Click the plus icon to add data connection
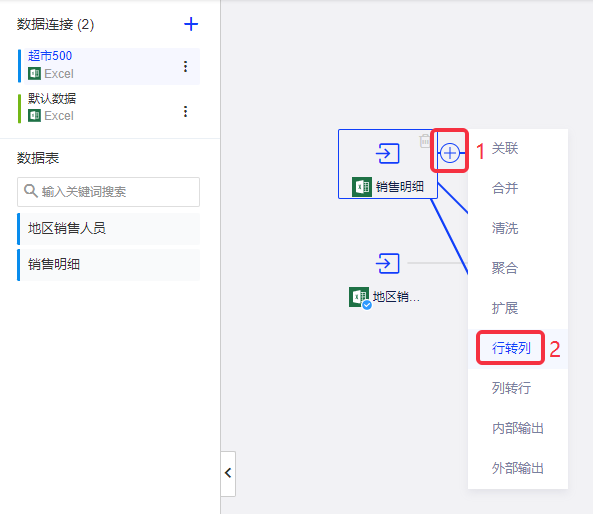The image size is (593, 514). pyautogui.click(x=191, y=24)
